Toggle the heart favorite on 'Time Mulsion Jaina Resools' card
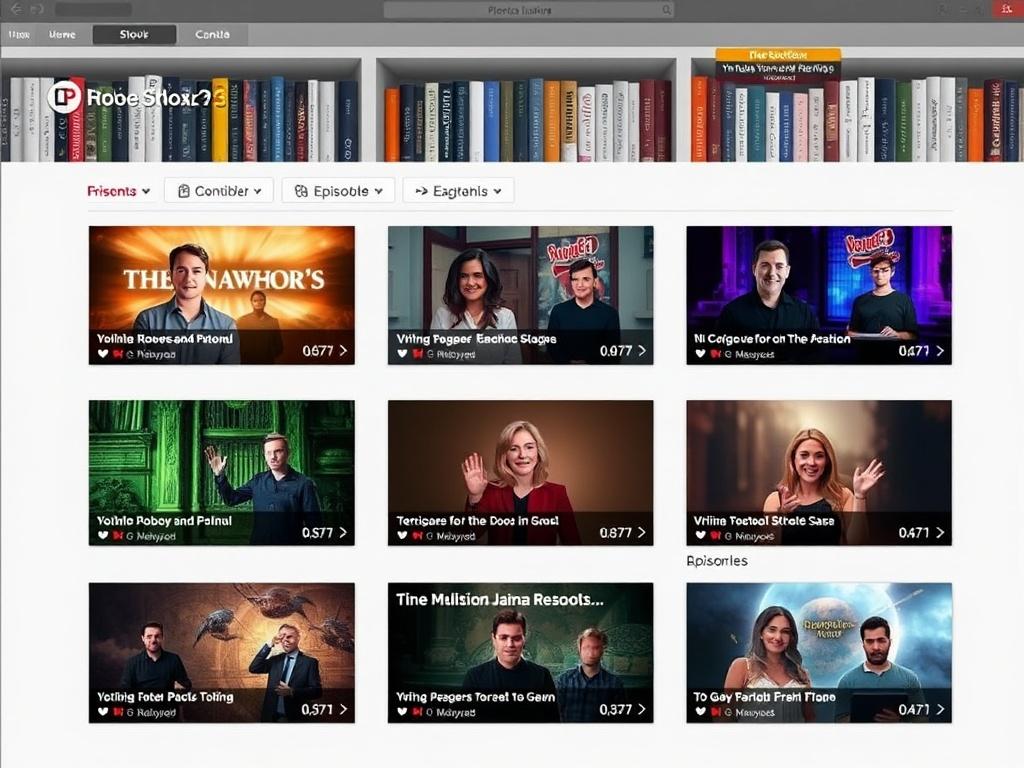The image size is (1024, 768). [x=400, y=711]
